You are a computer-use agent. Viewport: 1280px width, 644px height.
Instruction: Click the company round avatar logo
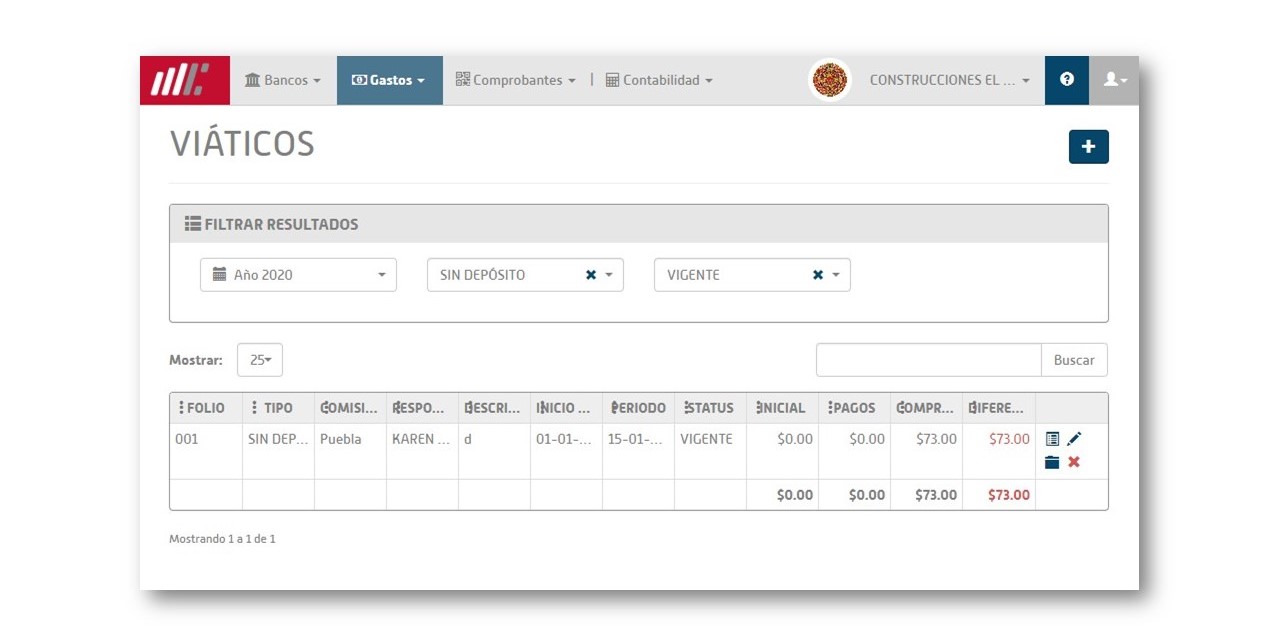pyautogui.click(x=829, y=80)
